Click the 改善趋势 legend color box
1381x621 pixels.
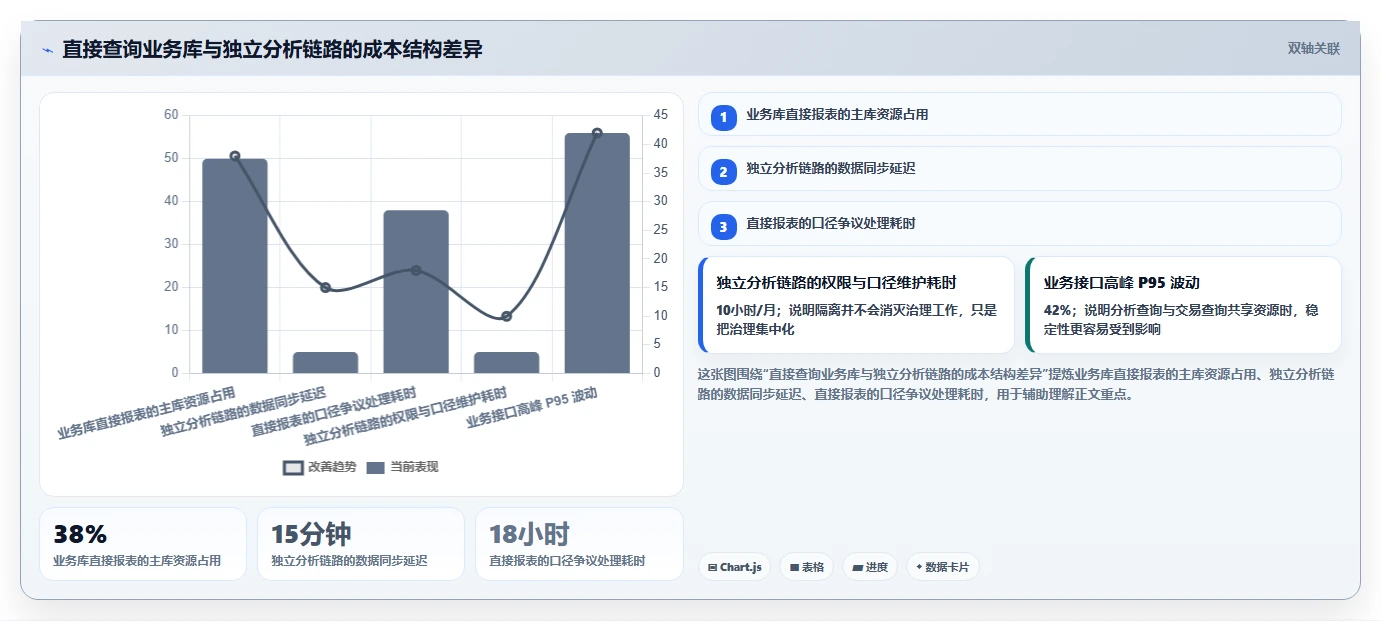click(293, 467)
